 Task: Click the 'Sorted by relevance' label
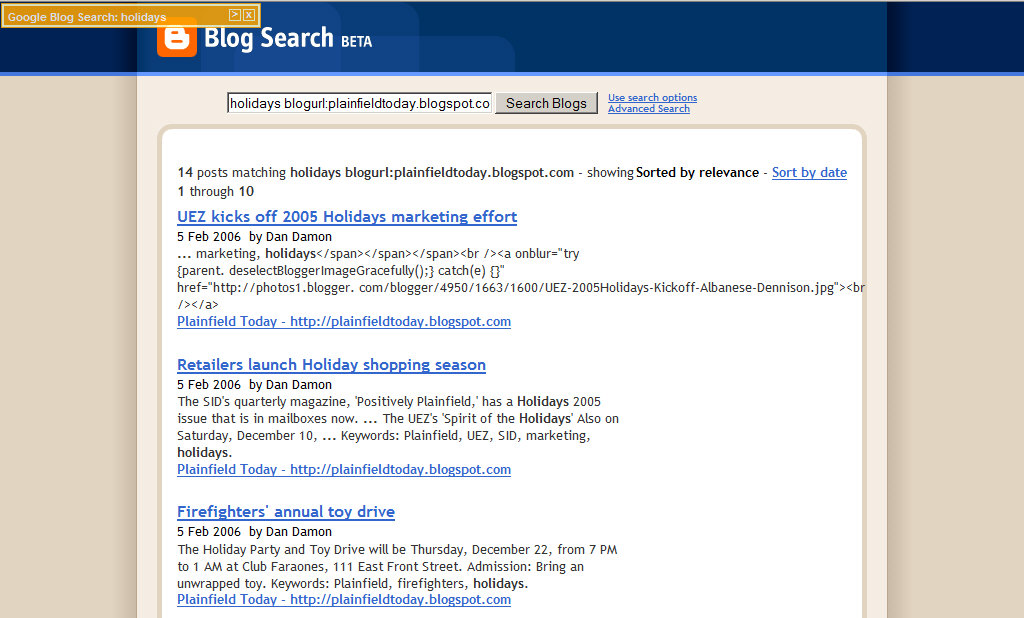coord(697,172)
